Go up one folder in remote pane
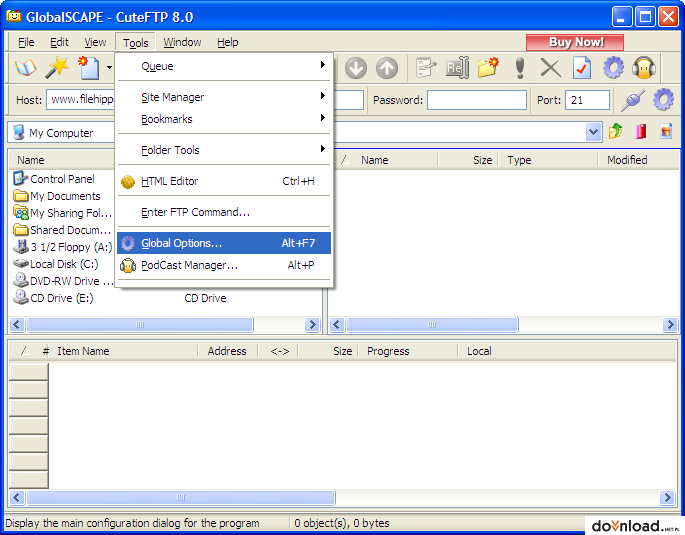 point(616,131)
